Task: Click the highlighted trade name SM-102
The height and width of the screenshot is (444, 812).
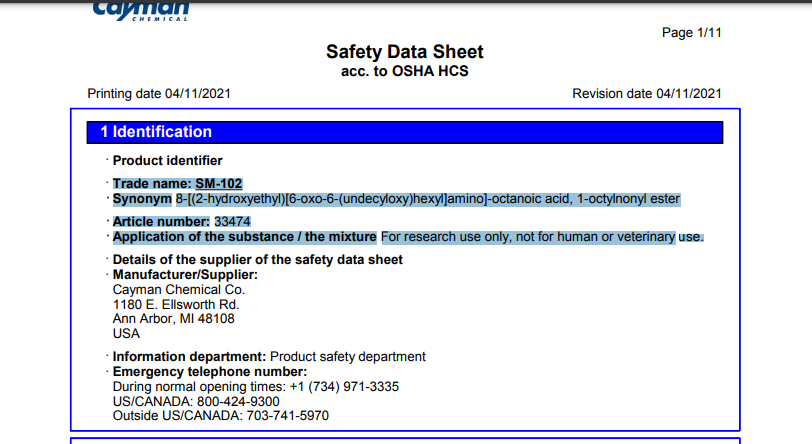Action: pyautogui.click(x=218, y=183)
